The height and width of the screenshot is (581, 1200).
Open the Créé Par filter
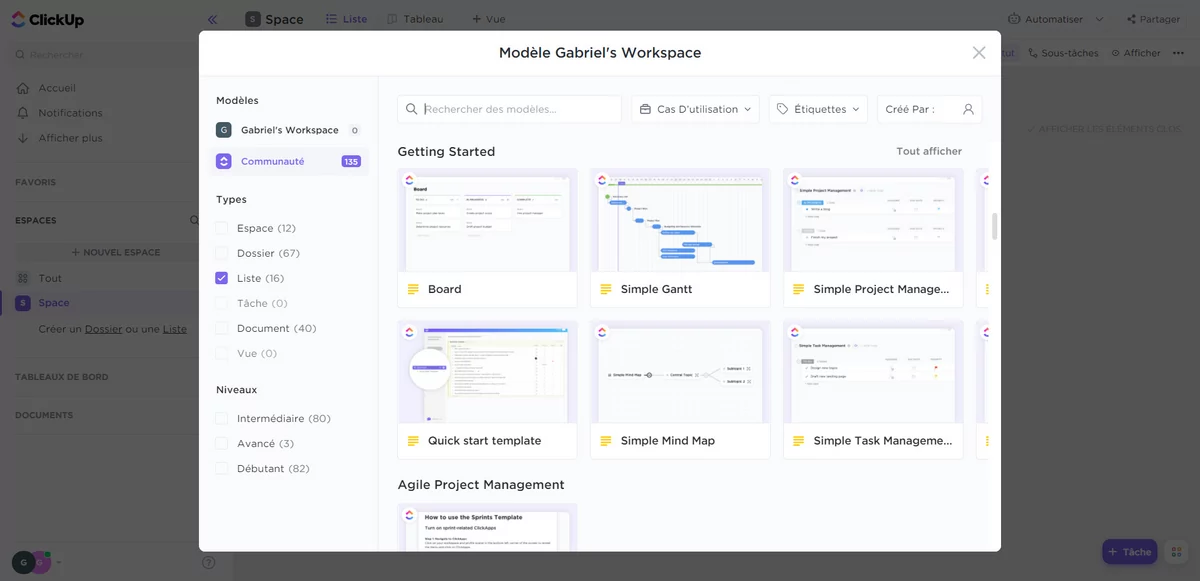point(930,109)
